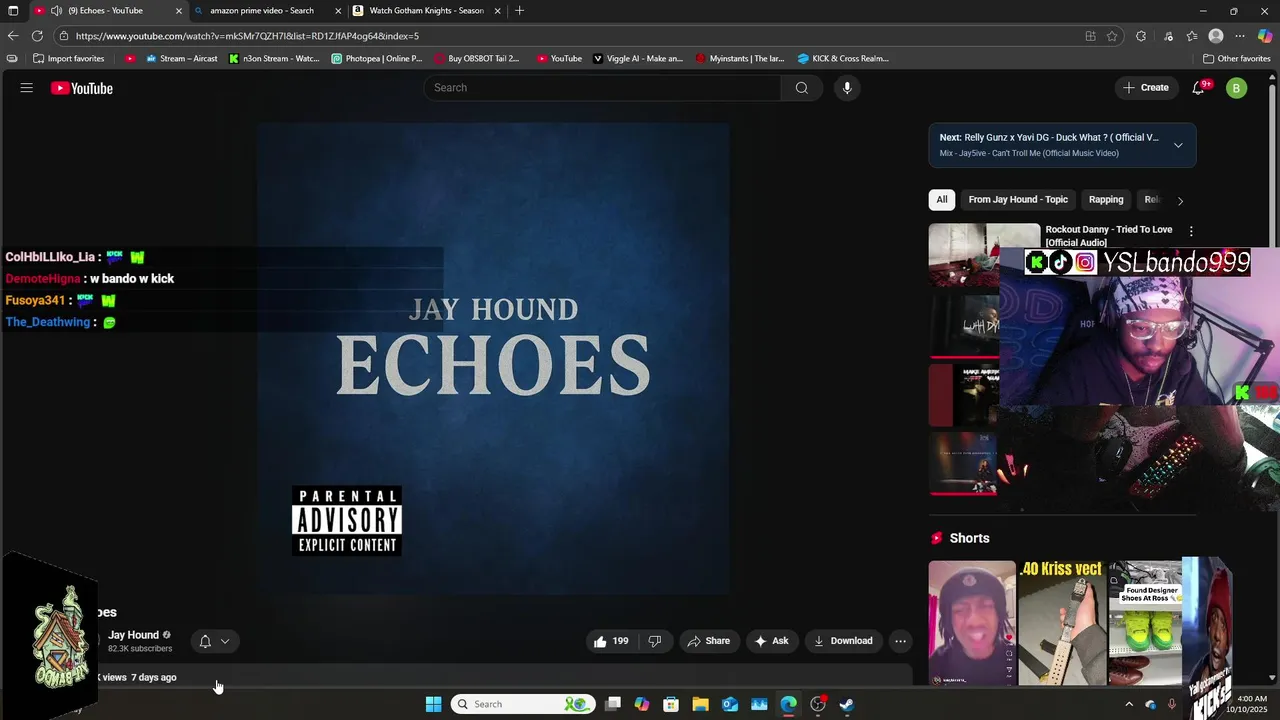
Task: Click the Share button
Action: 708,641
